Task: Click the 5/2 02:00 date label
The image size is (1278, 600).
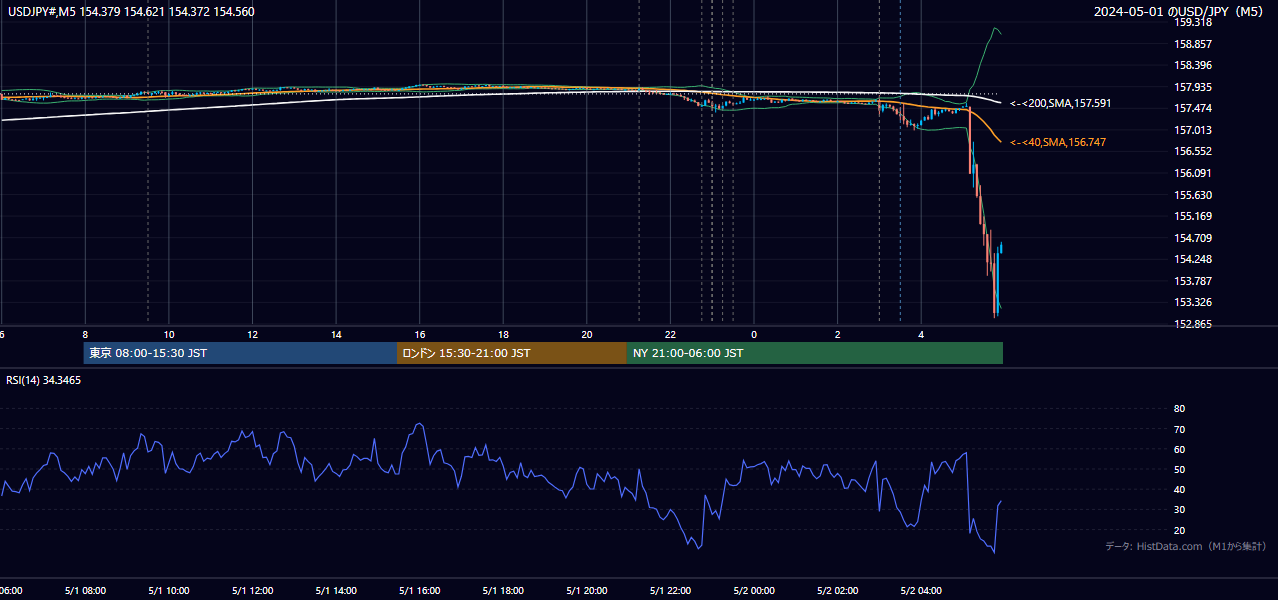Action: pyautogui.click(x=838, y=591)
